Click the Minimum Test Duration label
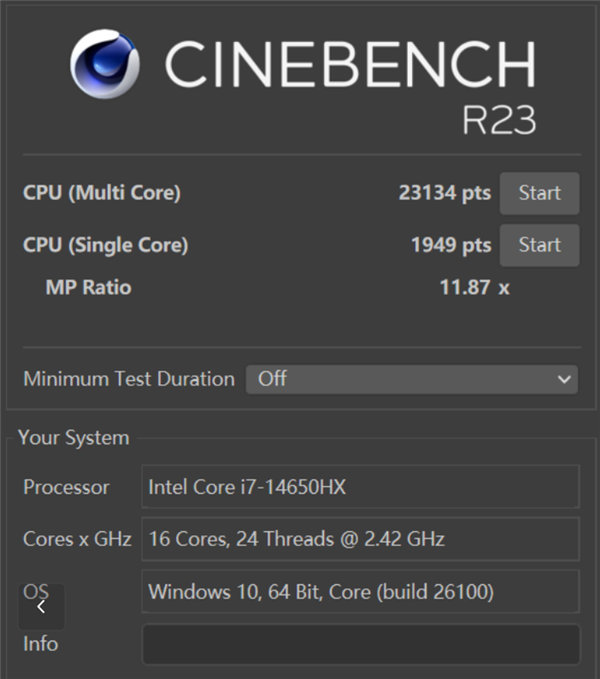This screenshot has height=679, width=600. click(129, 379)
